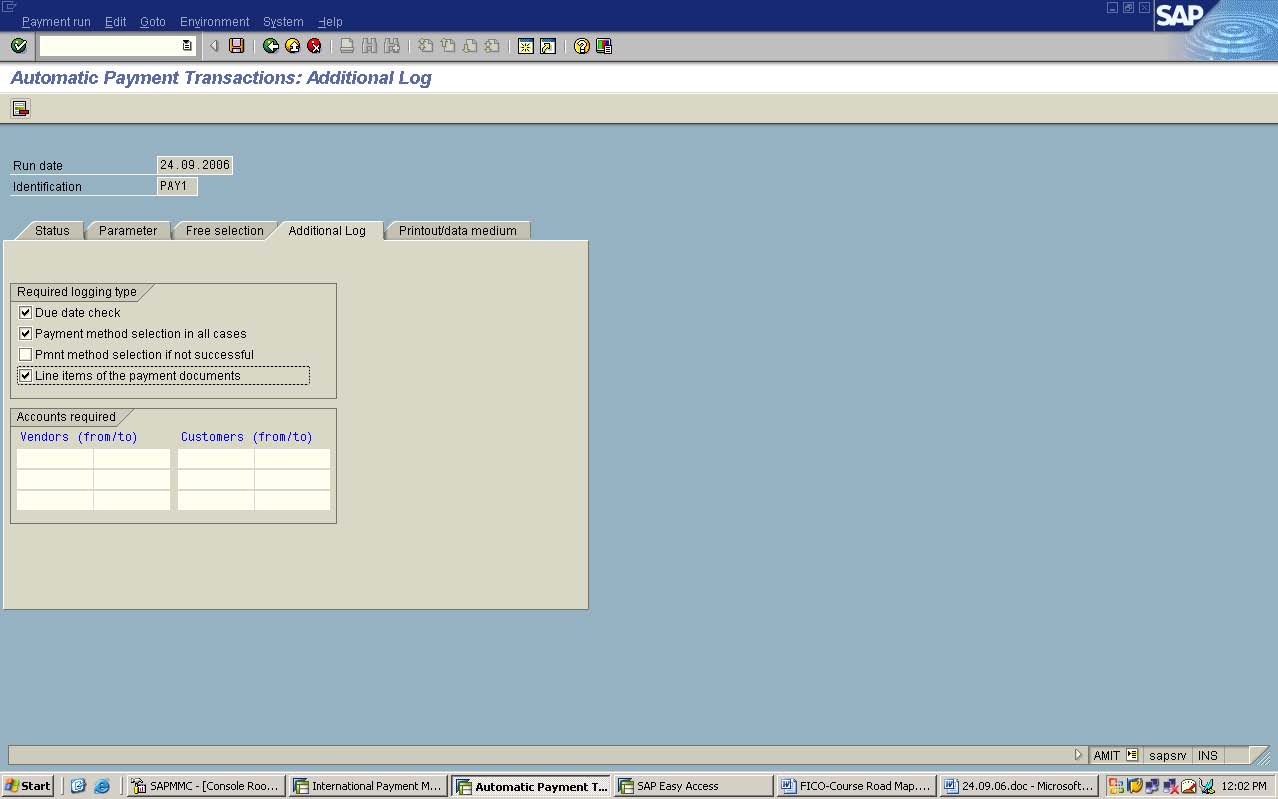Open the system info selector beside AMIT
Screen dimensions: 1278x799
click(1132, 755)
